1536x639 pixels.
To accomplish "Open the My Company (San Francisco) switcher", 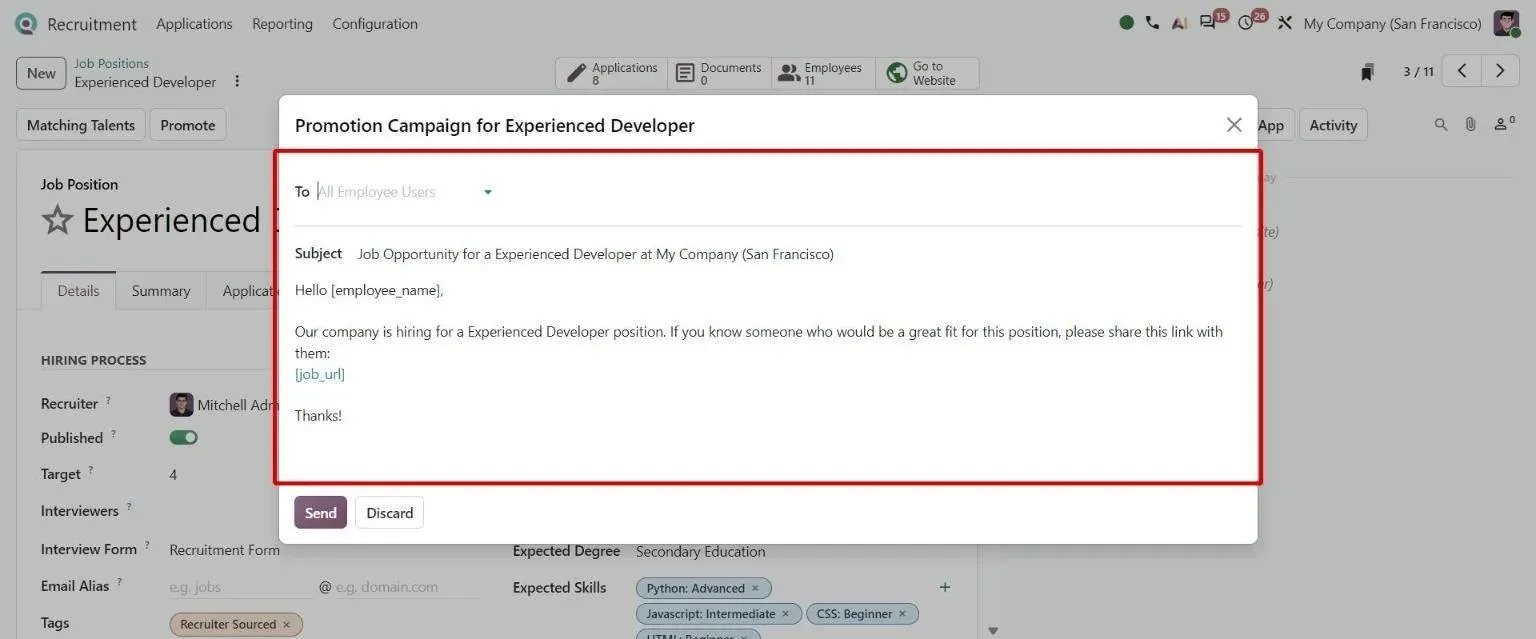I will coord(1392,24).
